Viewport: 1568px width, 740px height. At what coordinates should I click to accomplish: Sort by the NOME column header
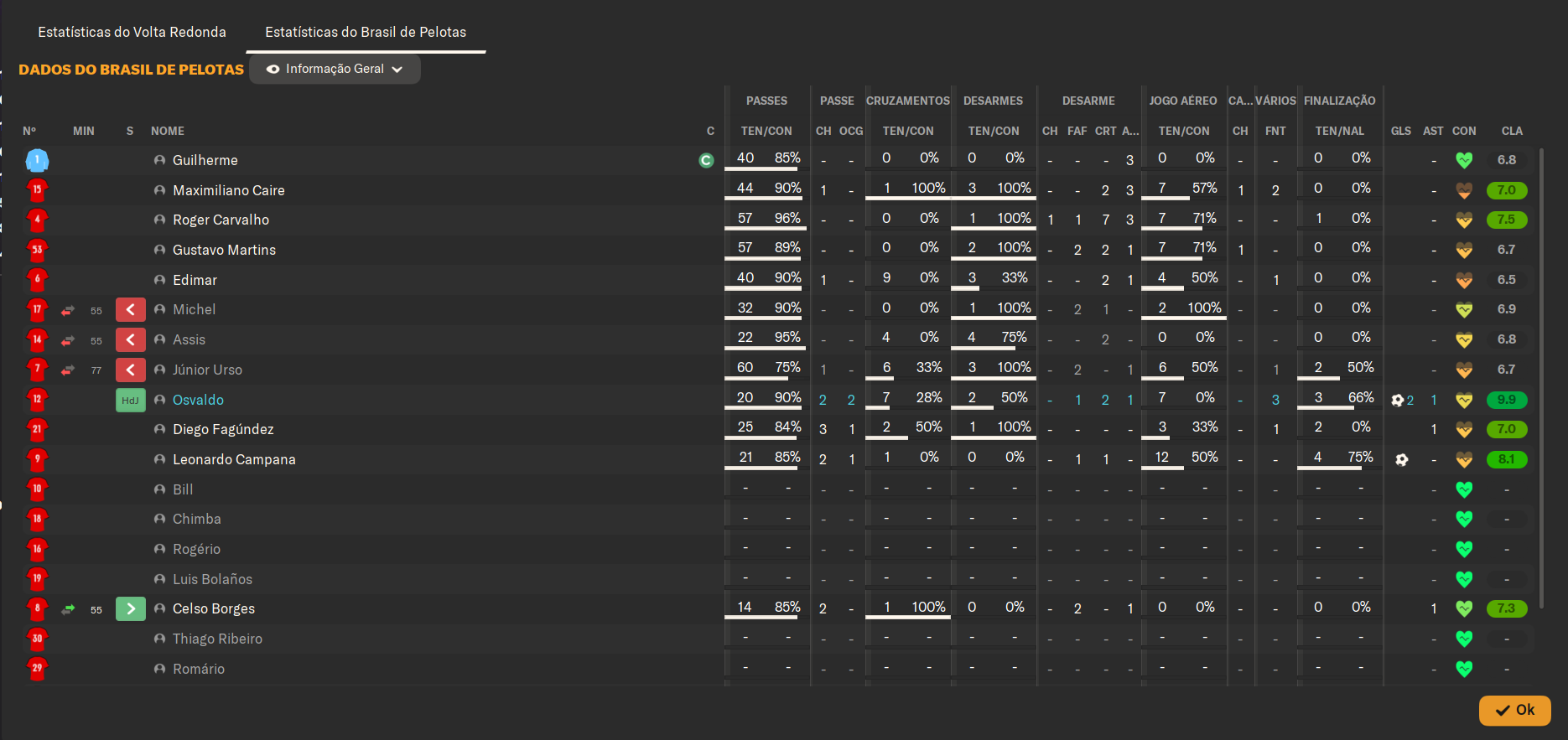[x=168, y=131]
